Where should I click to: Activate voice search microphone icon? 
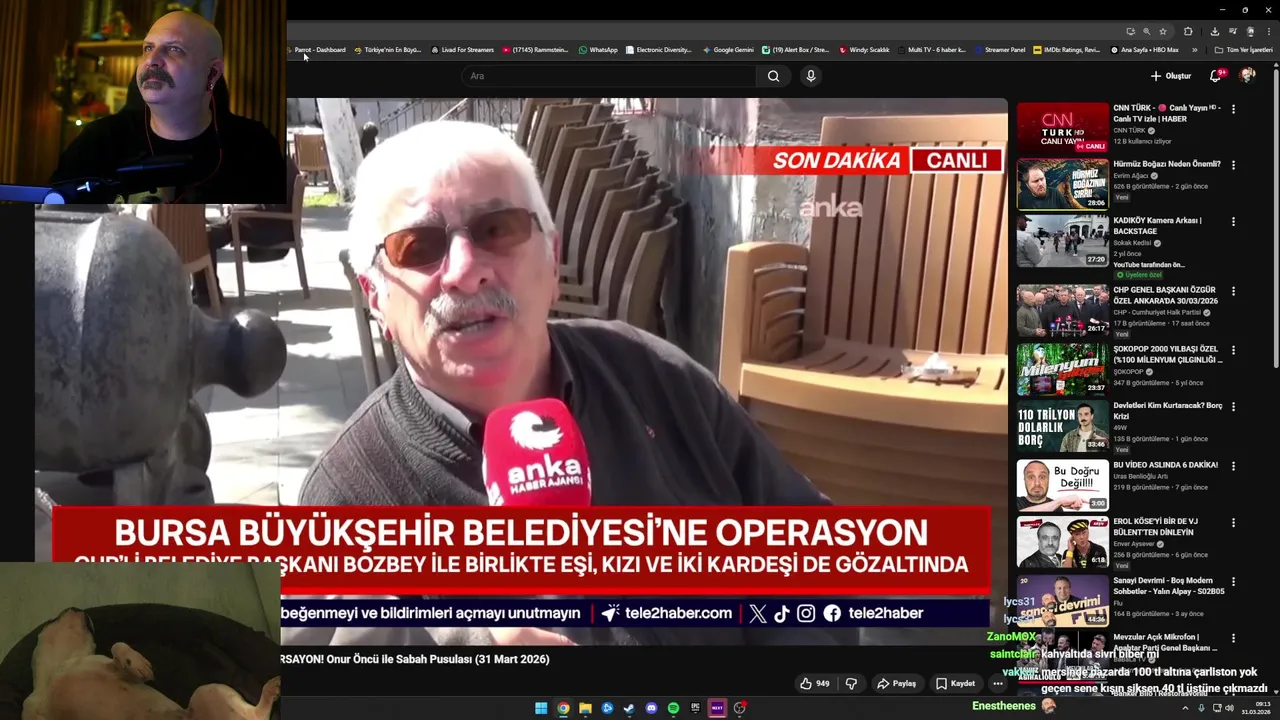pos(811,76)
